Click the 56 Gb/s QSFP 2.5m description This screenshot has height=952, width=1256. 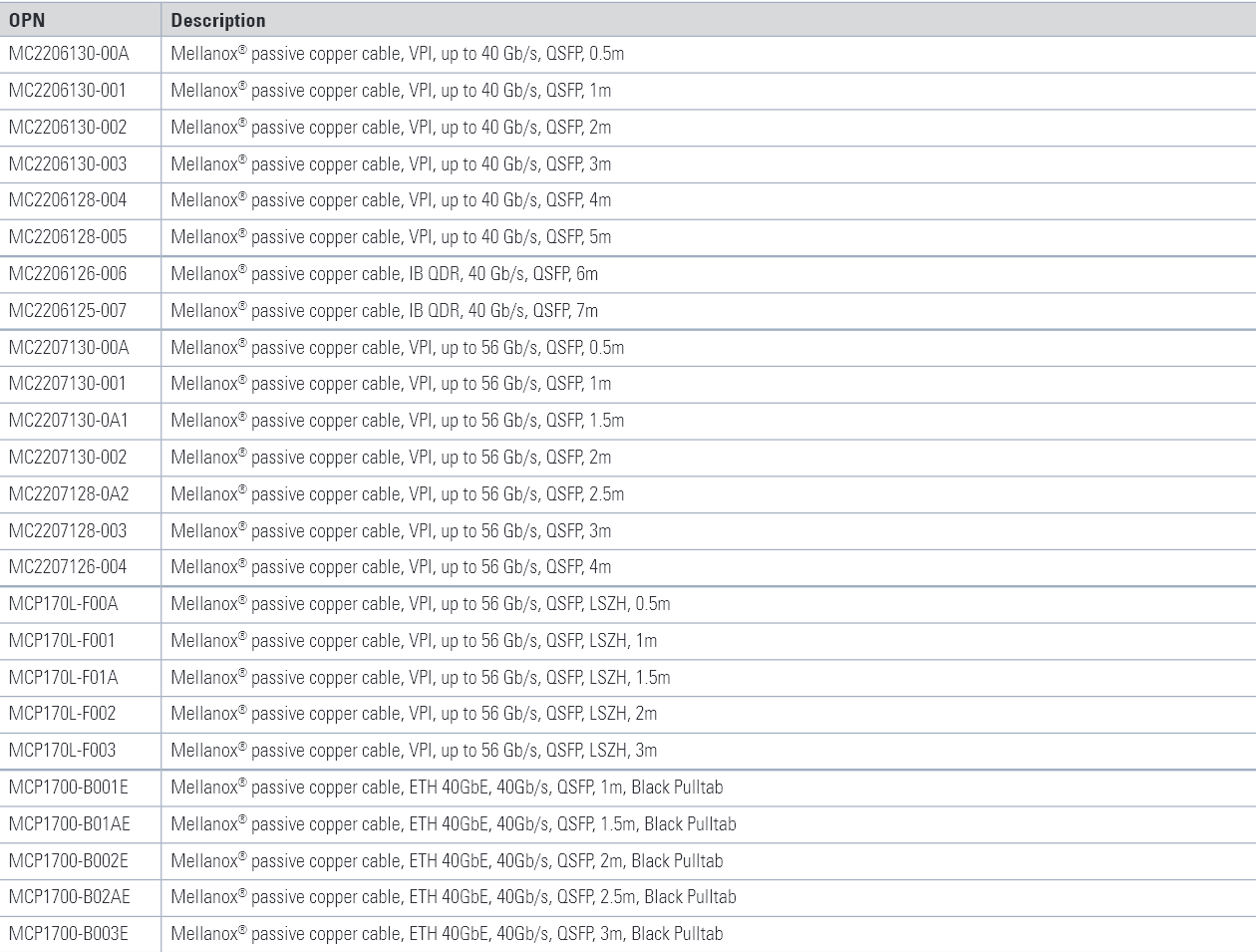397,494
